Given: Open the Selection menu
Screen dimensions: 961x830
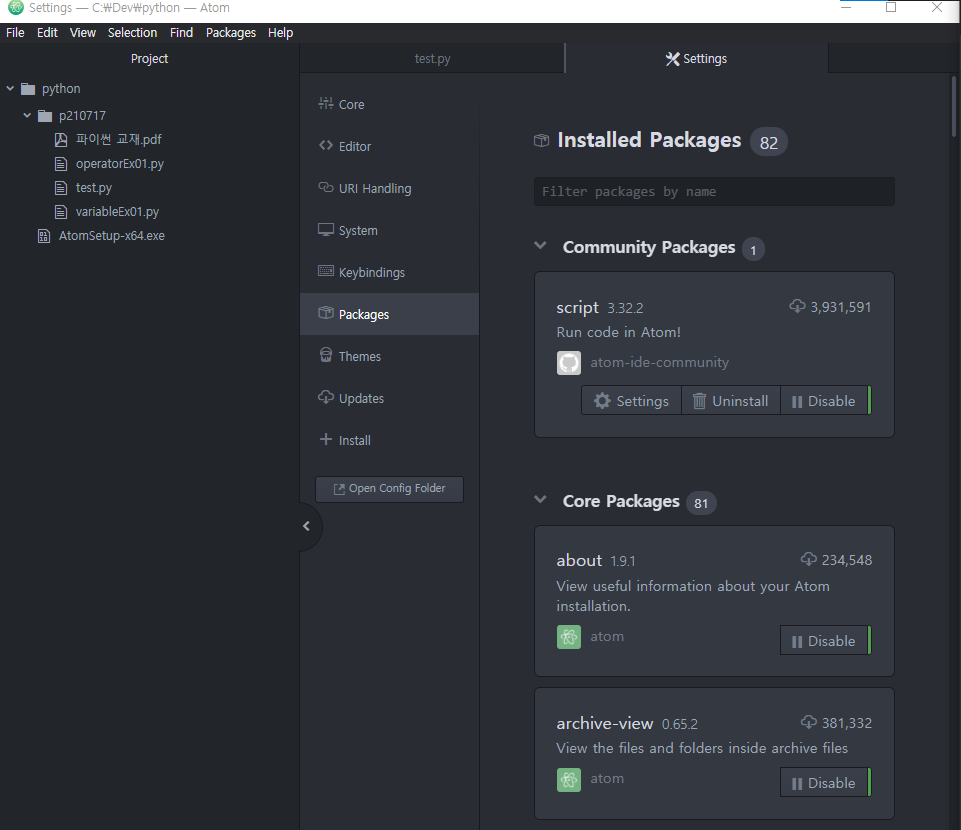Looking at the screenshot, I should pos(132,32).
